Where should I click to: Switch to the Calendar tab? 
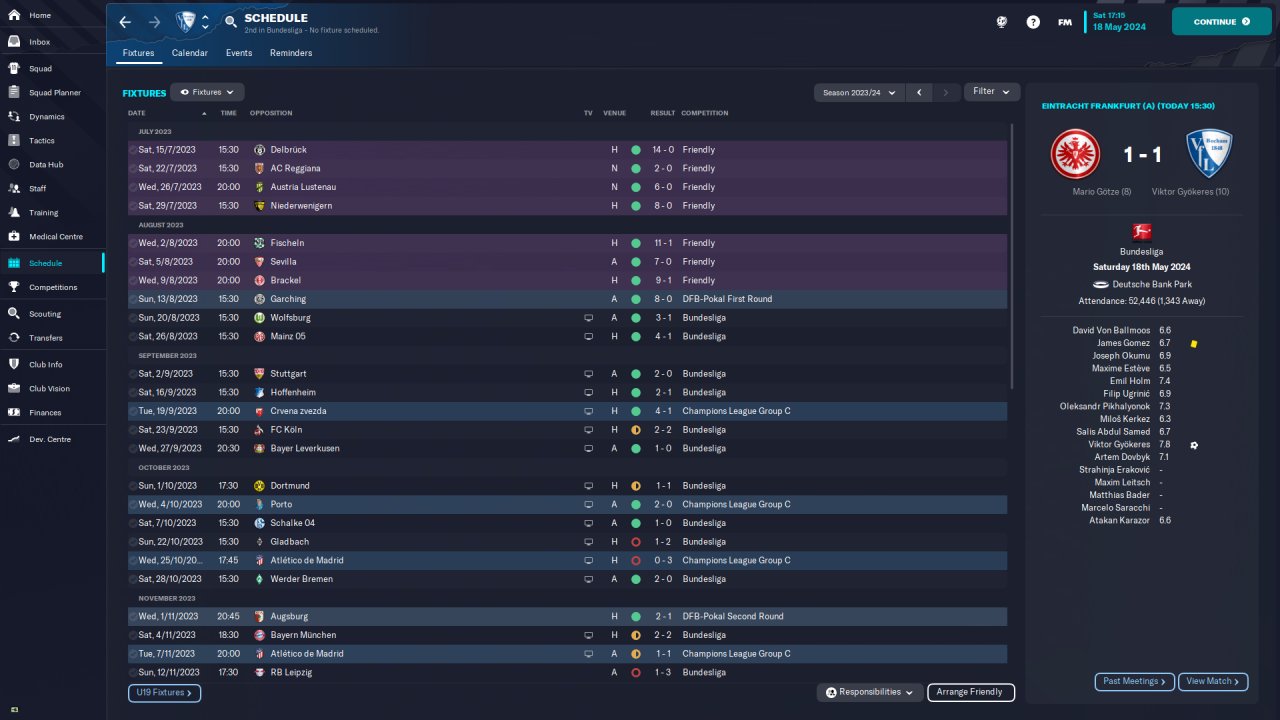190,53
